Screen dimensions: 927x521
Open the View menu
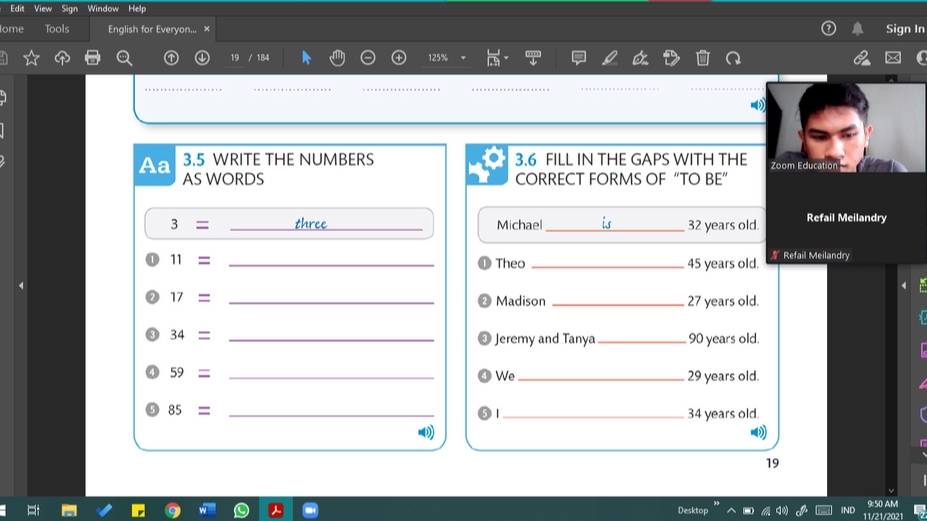(43, 8)
